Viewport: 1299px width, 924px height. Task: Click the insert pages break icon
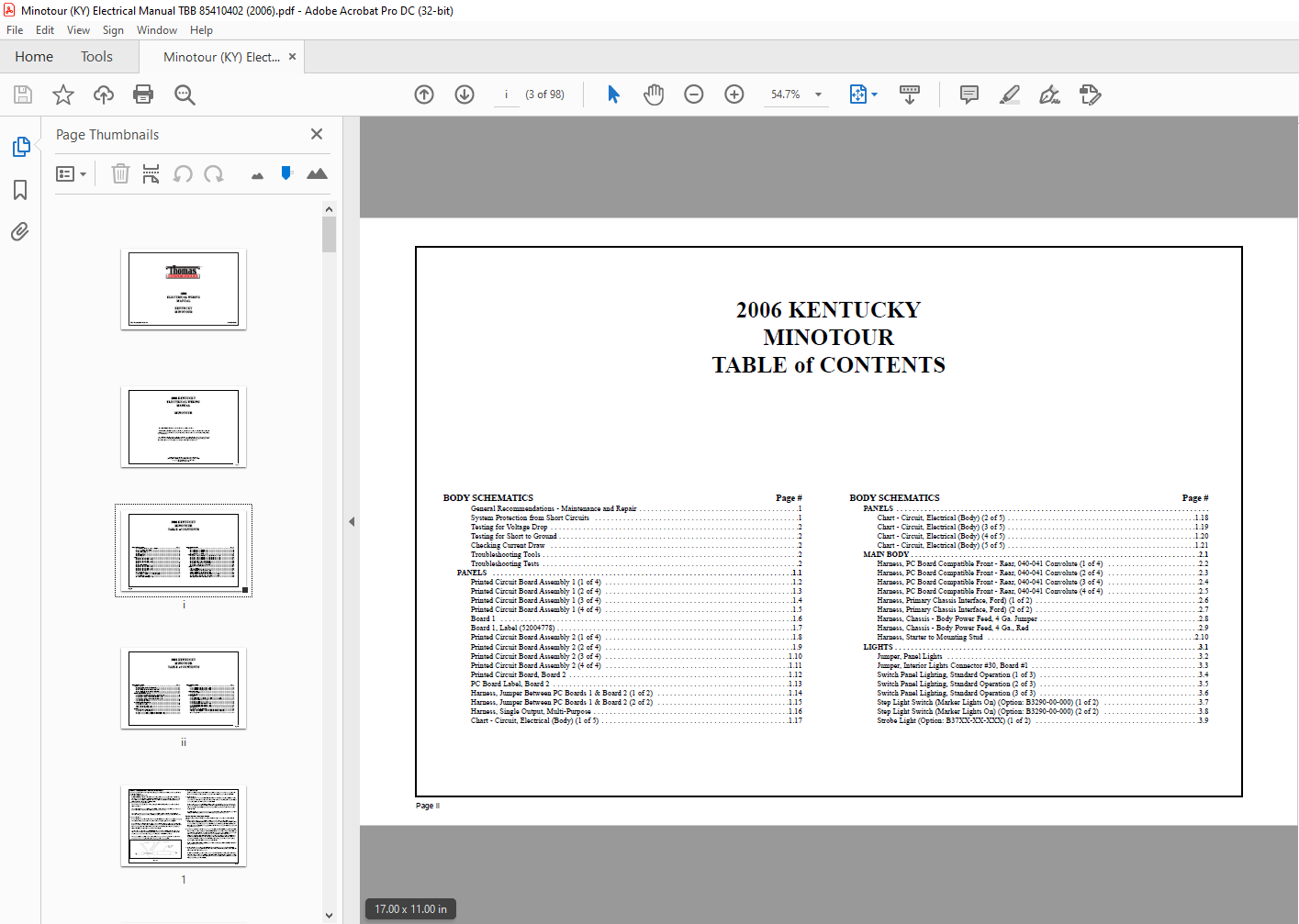point(151,173)
